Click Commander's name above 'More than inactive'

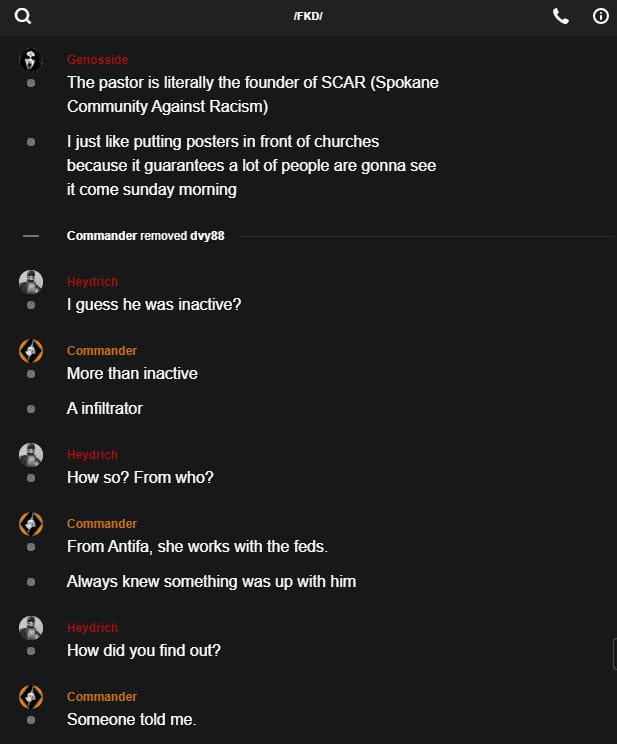[x=102, y=351]
